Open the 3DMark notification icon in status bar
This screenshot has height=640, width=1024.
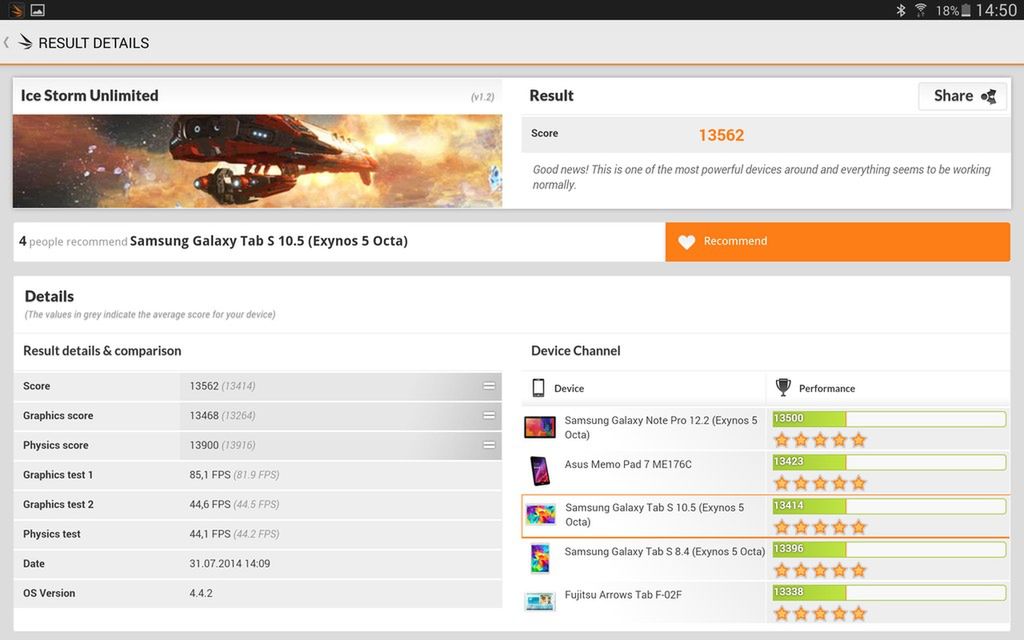point(16,10)
